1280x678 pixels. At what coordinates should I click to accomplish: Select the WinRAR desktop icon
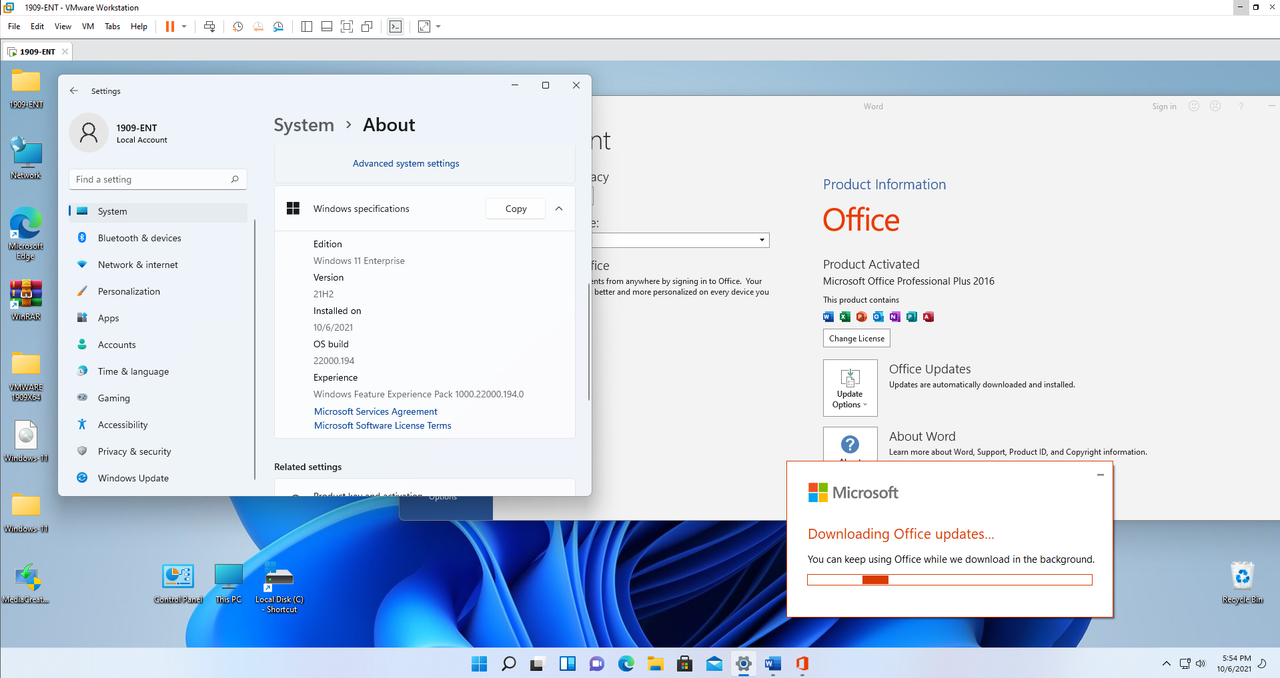[26, 299]
